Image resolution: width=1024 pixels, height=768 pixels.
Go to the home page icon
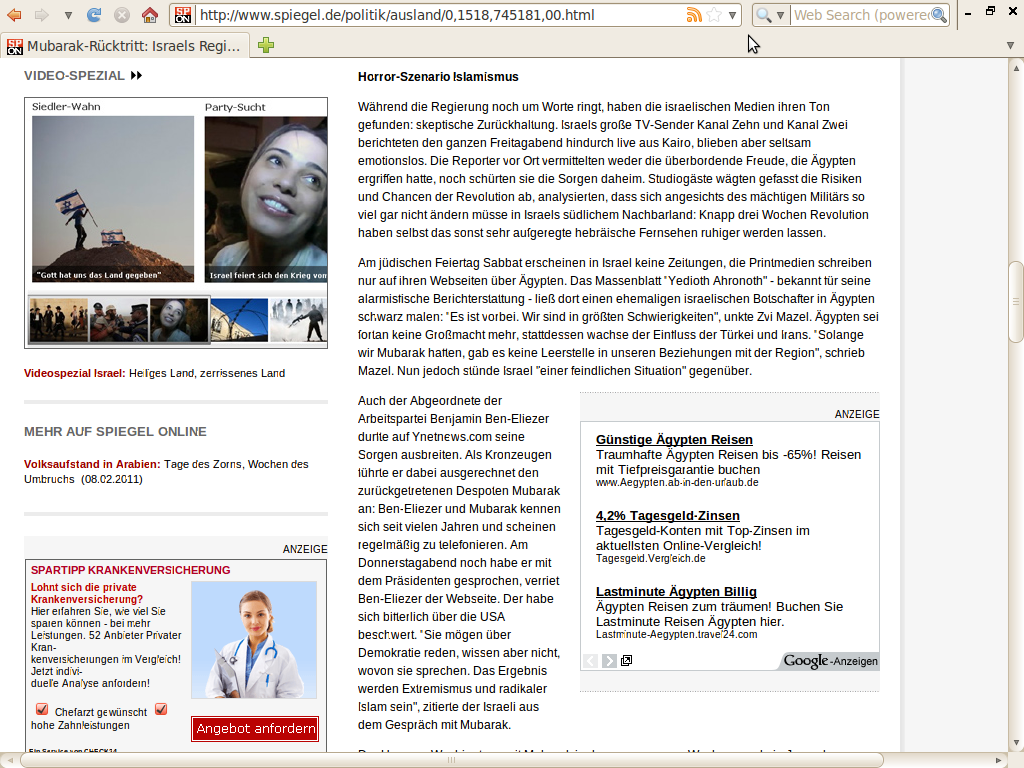point(150,14)
